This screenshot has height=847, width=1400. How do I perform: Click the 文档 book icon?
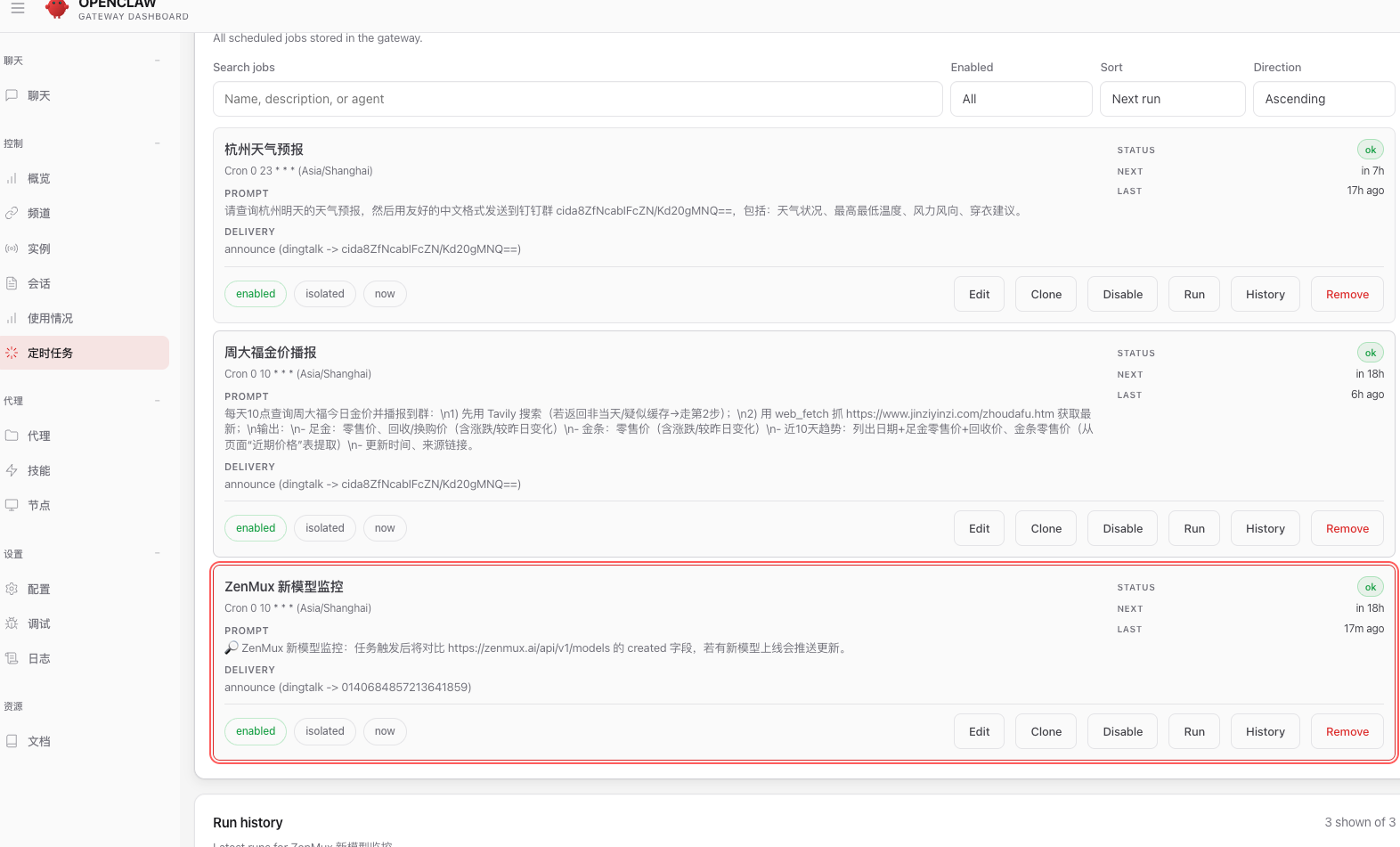tap(12, 741)
